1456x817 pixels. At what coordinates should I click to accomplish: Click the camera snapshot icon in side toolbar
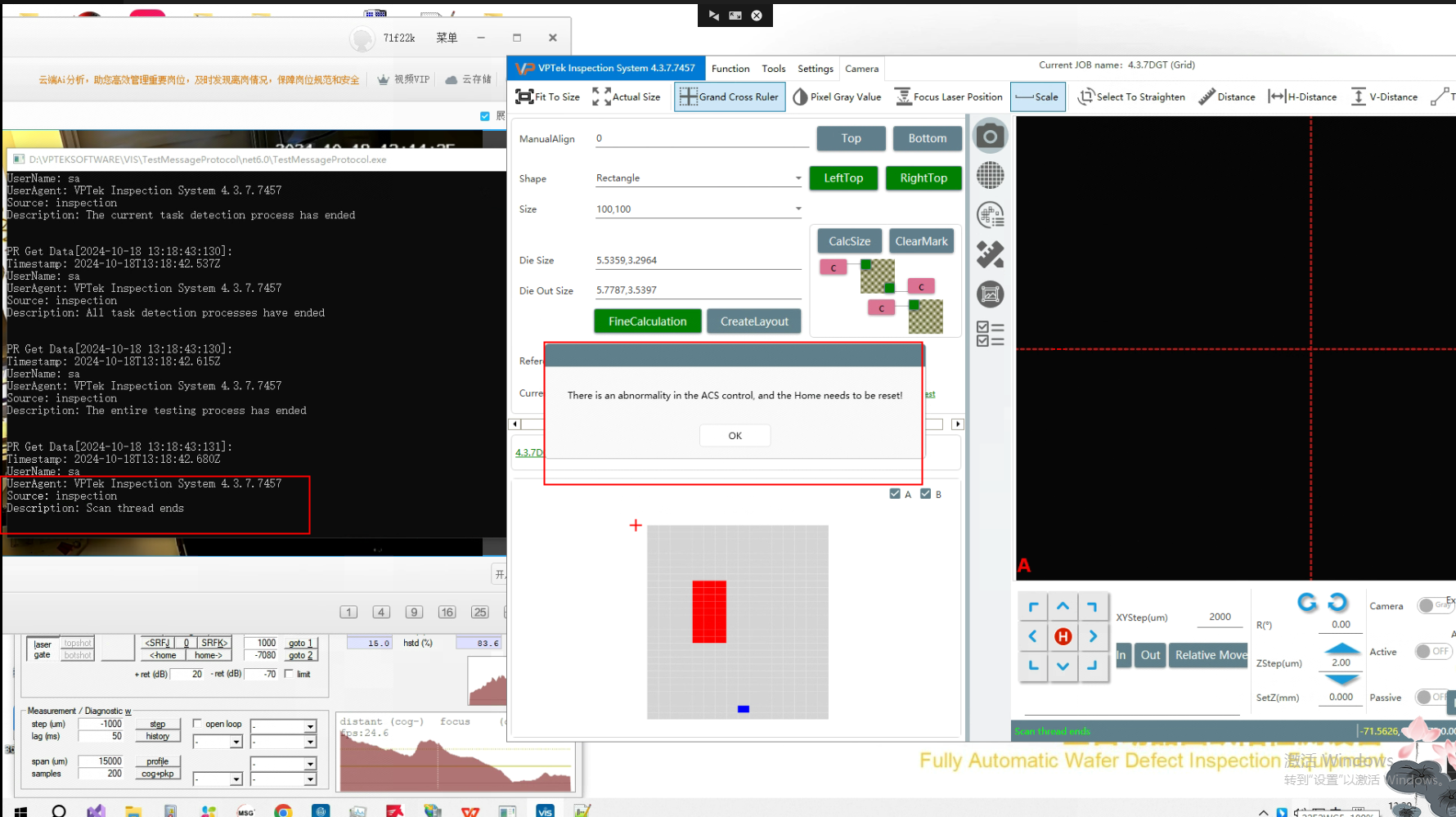[990, 137]
